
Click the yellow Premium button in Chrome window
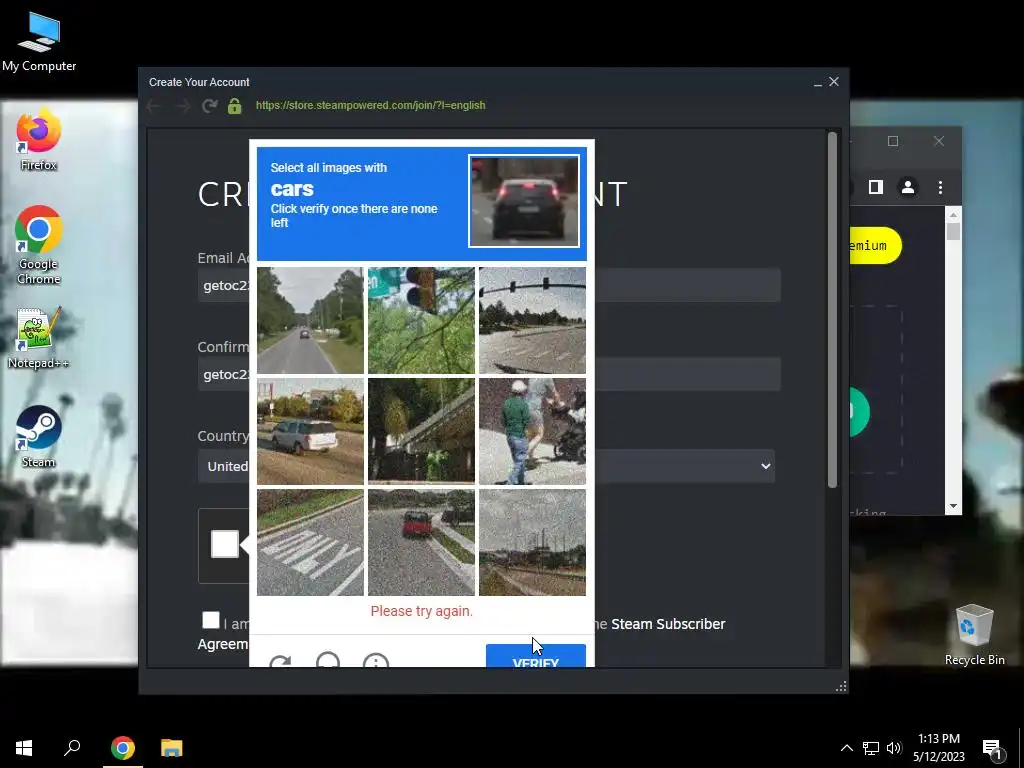[x=875, y=246]
